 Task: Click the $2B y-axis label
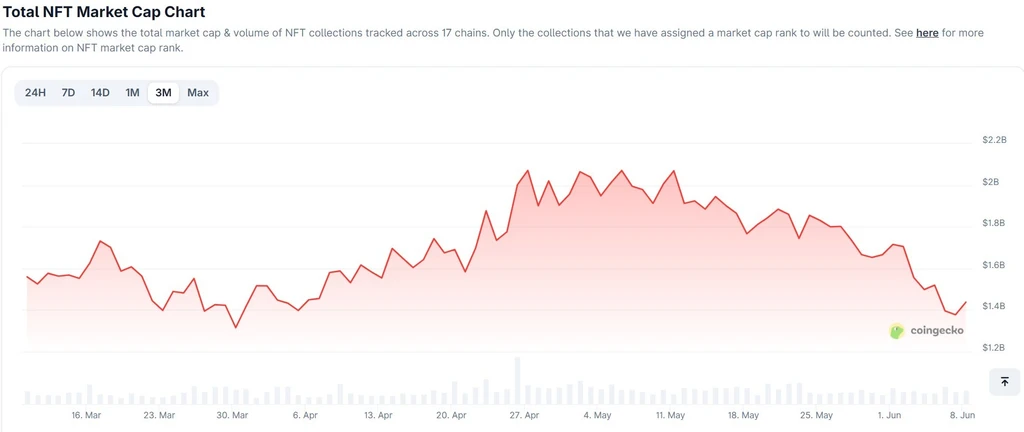coord(991,181)
